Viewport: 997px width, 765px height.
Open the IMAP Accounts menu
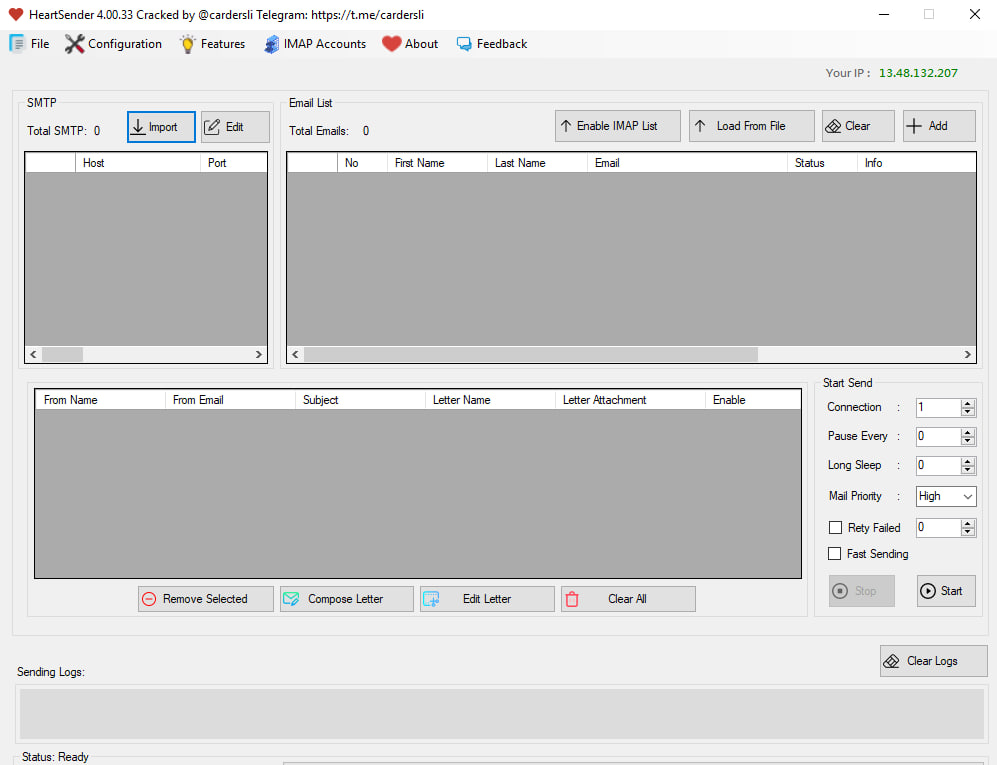pos(315,44)
